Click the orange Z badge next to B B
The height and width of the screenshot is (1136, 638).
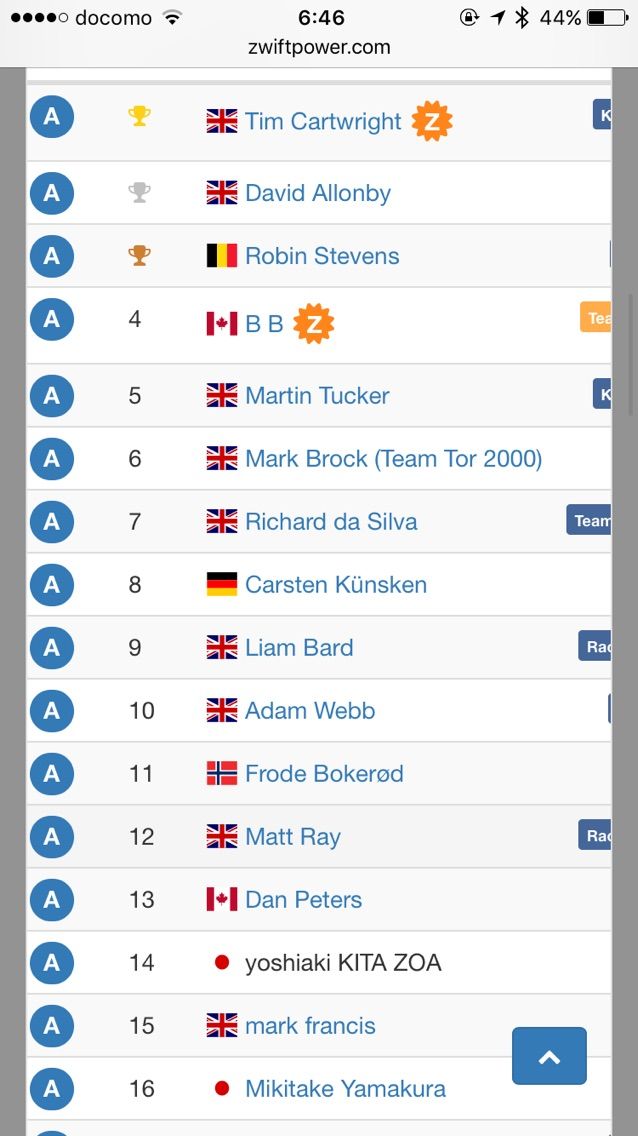point(313,324)
